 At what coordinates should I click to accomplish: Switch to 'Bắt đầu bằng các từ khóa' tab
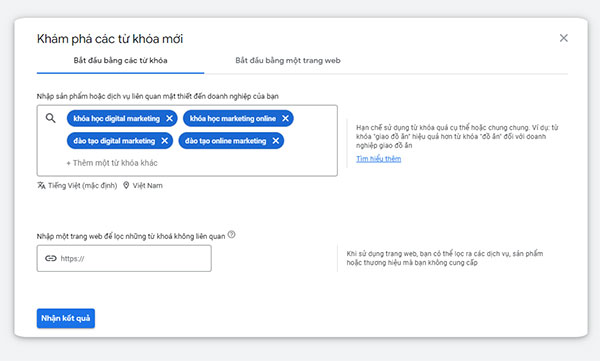click(120, 60)
